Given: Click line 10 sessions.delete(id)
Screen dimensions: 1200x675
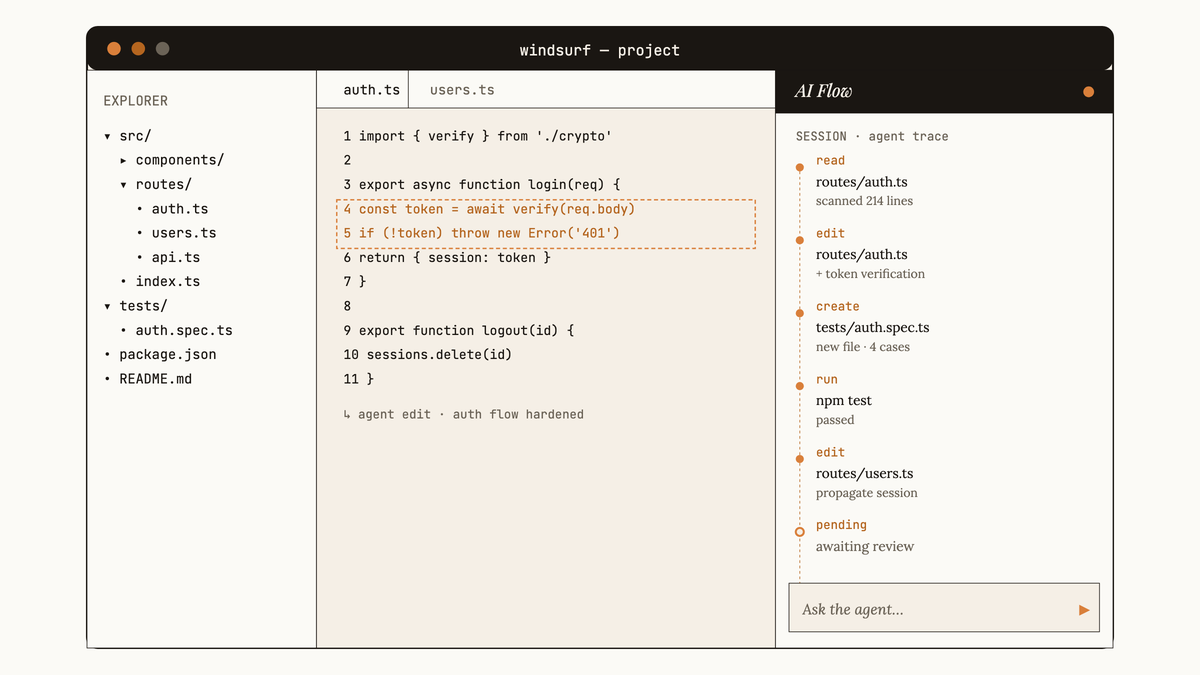Looking at the screenshot, I should click(x=428, y=354).
